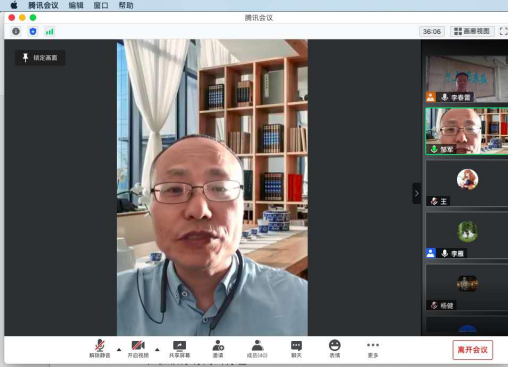Viewport: 508px width, 368px height.
Task: Open the share screen option
Action: tap(179, 349)
